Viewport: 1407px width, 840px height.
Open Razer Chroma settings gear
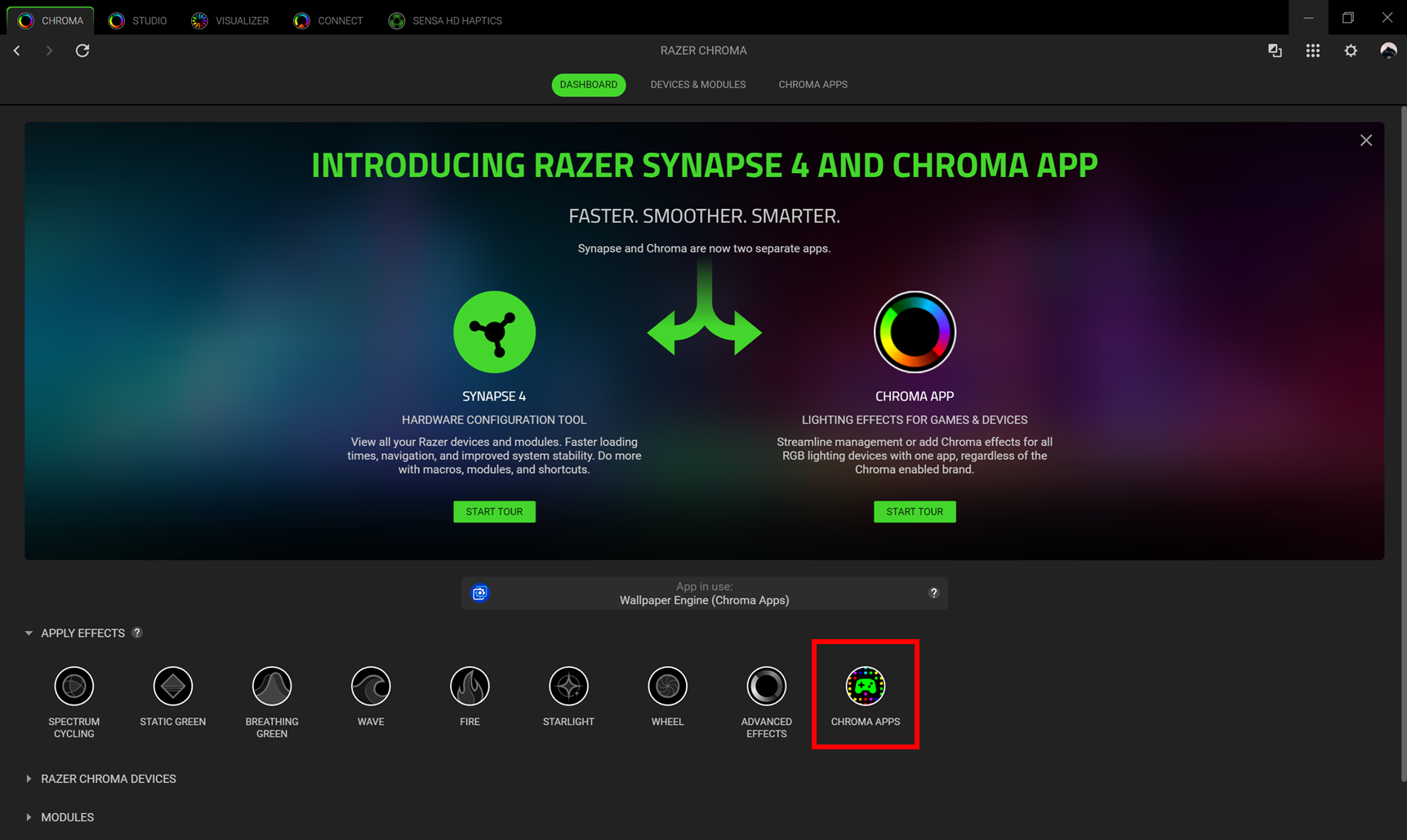tap(1351, 50)
